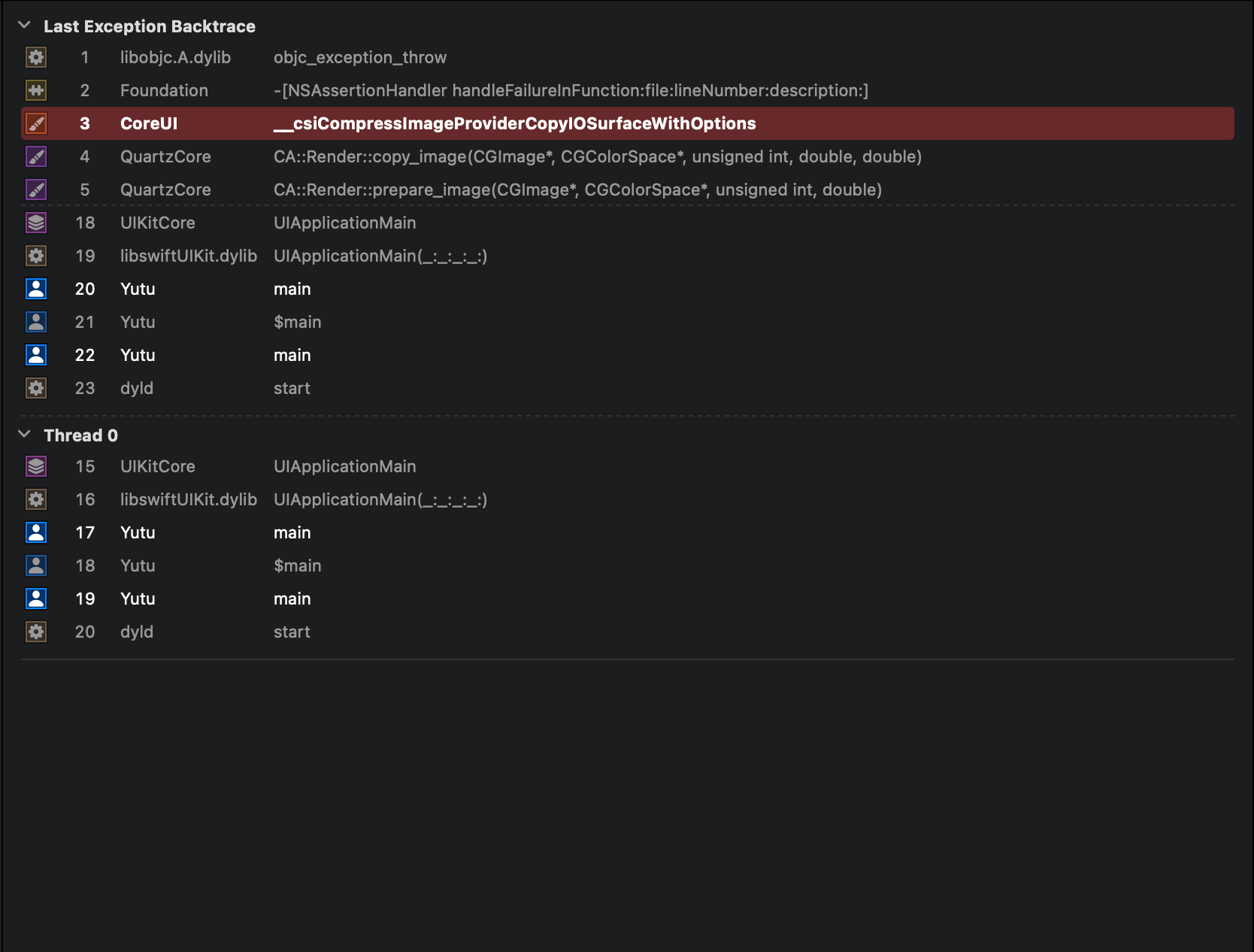
Task: Collapse the Last Exception Backtrace section
Action: pos(24,26)
